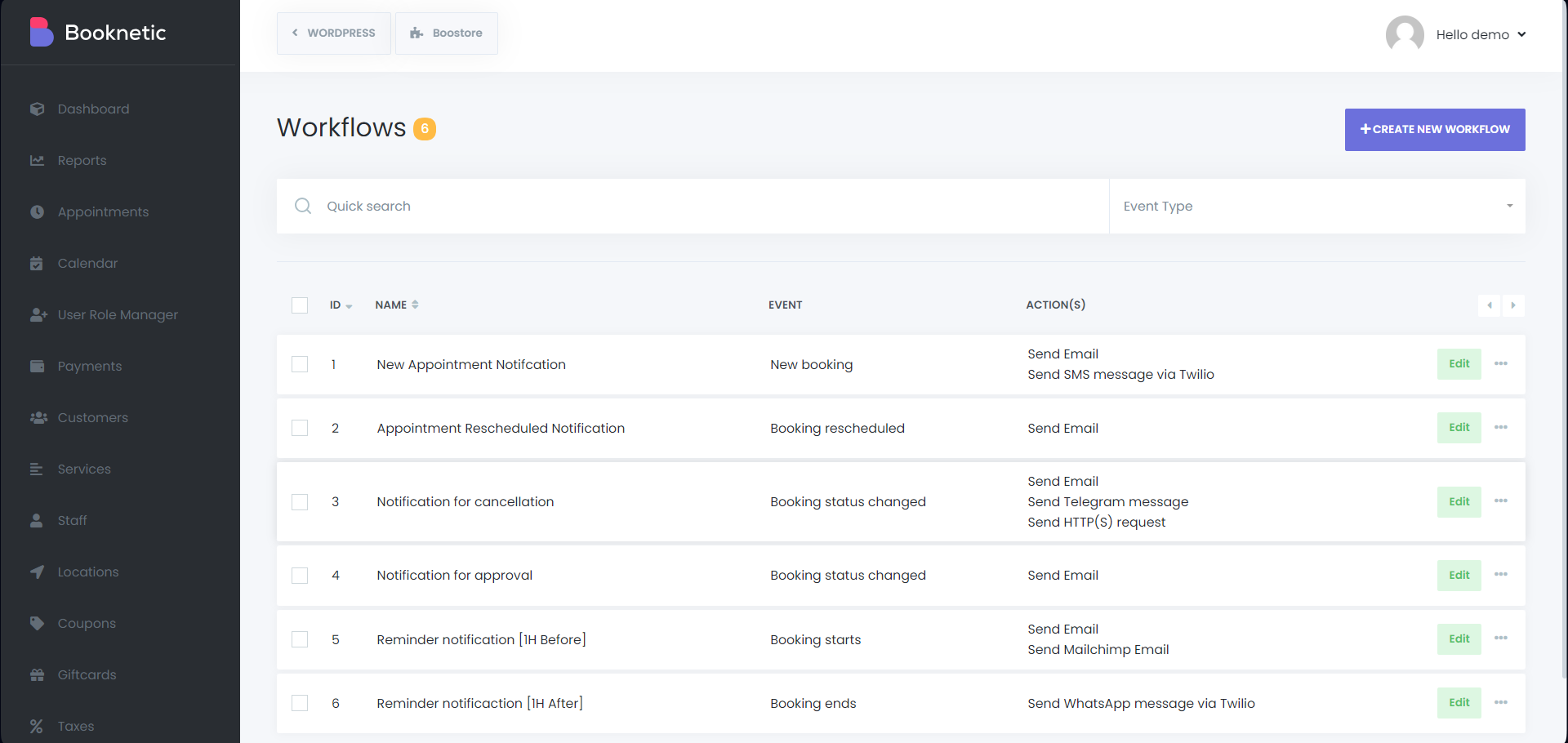Click the user avatar picture
Image resolution: width=1568 pixels, height=743 pixels.
1405,34
